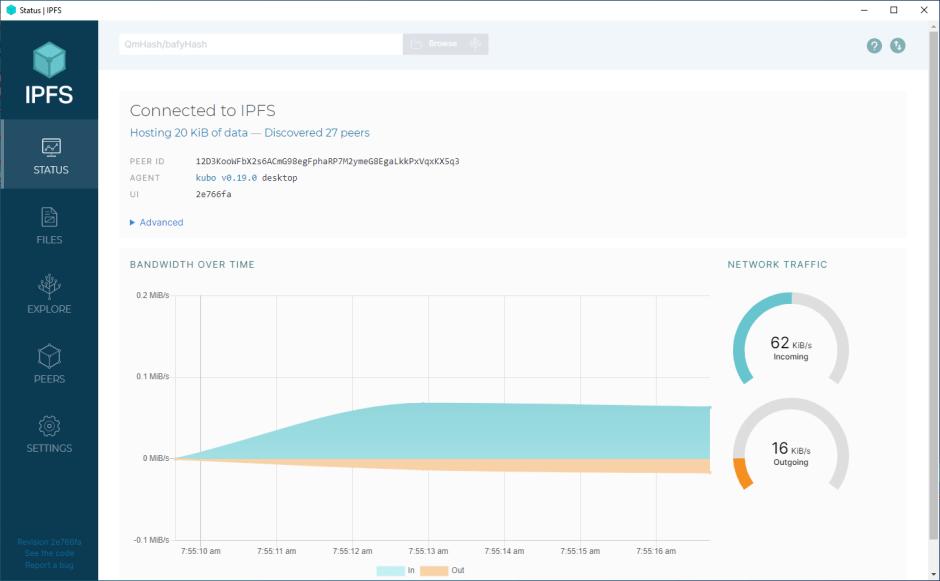Click the 7:55:10 am axis label
Screen dimensions: 940x581
200,551
